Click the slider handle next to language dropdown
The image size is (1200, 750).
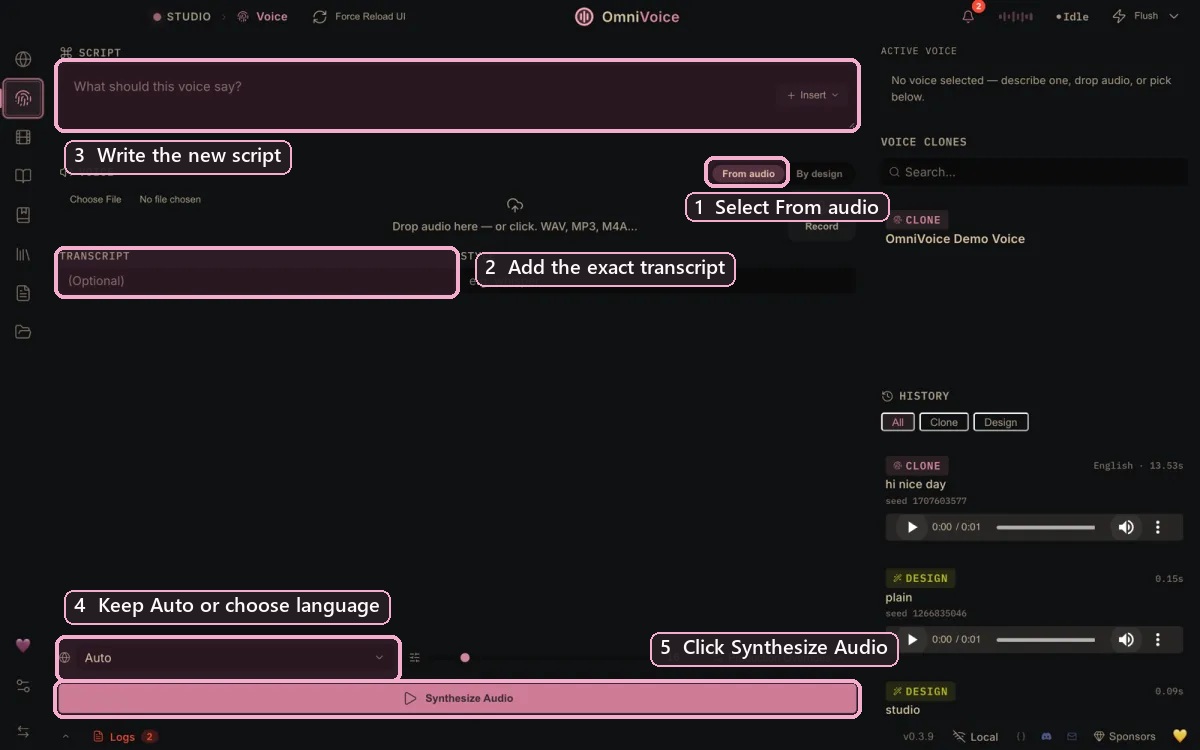(x=465, y=658)
